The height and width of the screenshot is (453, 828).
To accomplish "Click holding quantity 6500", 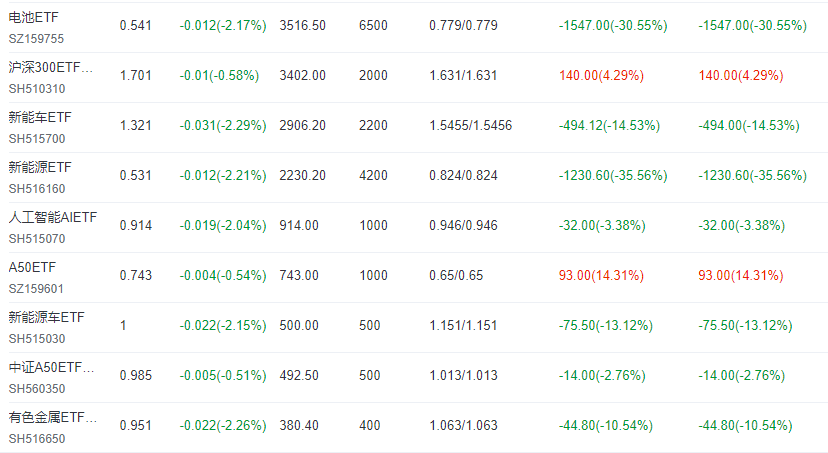I will click(x=373, y=25).
